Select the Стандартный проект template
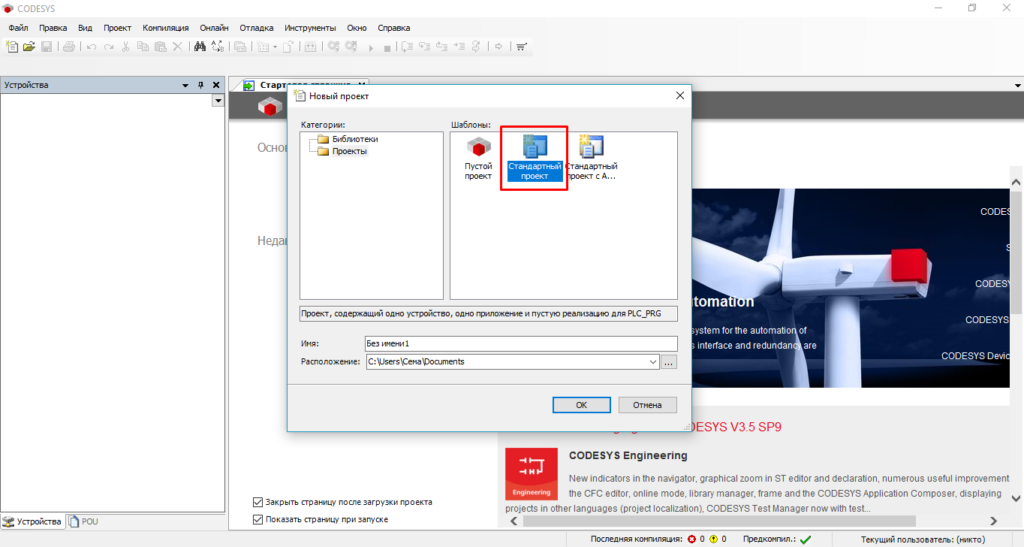The width and height of the screenshot is (1024, 547). [x=534, y=159]
